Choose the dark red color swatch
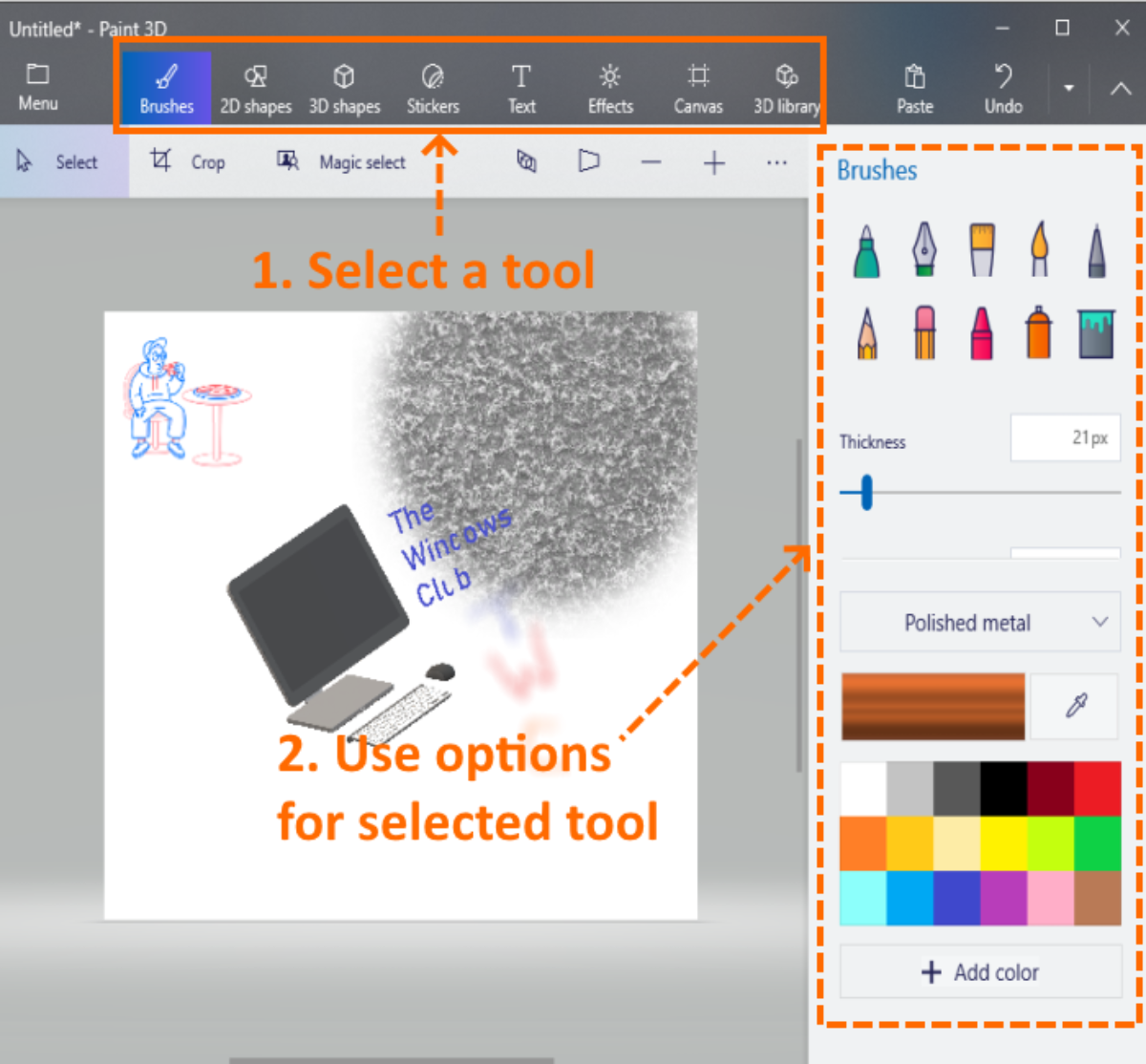Viewport: 1146px width, 1064px height. pos(1050,789)
